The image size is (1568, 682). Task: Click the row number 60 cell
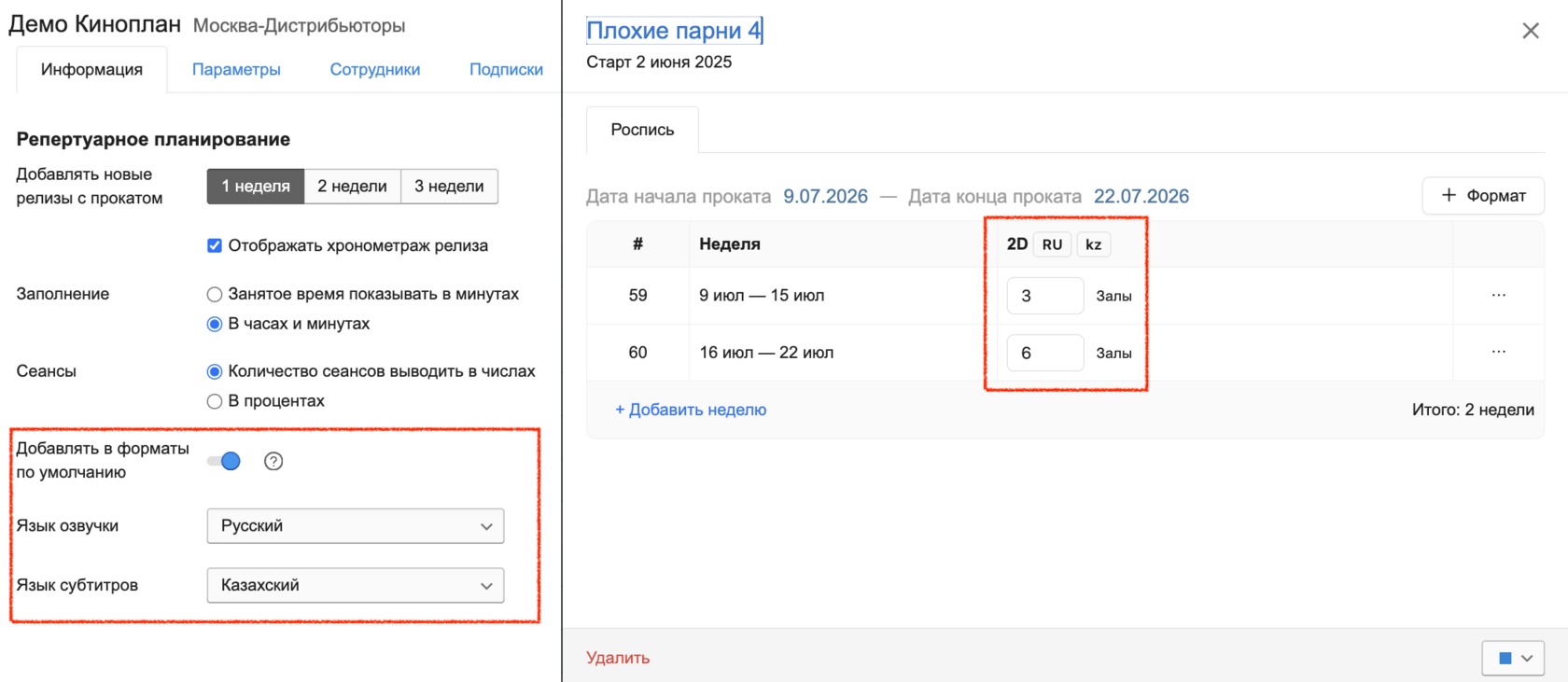(x=637, y=353)
